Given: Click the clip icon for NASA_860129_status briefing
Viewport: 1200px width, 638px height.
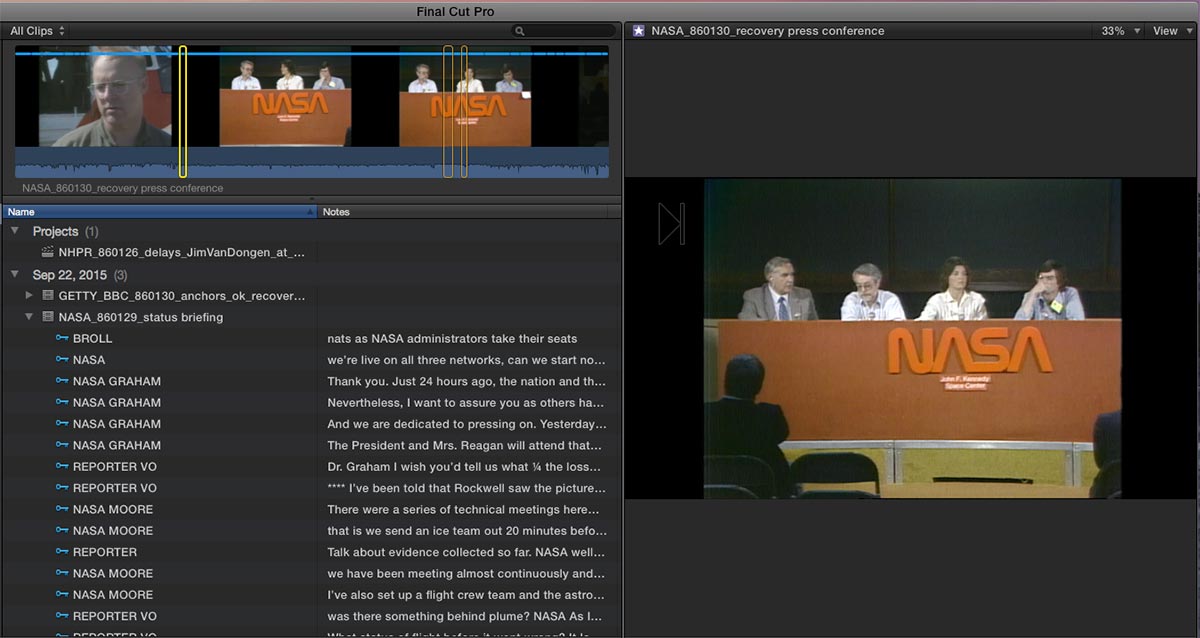Looking at the screenshot, I should [47, 317].
